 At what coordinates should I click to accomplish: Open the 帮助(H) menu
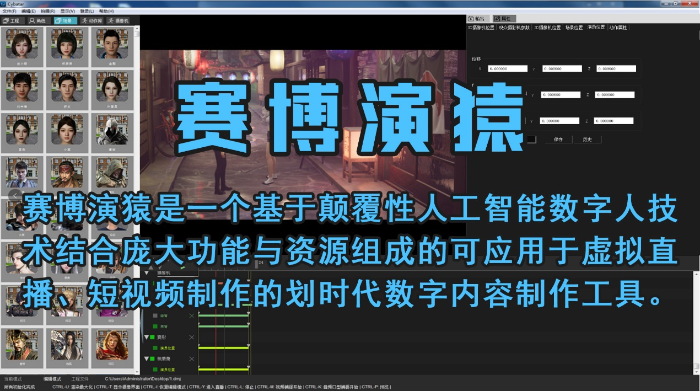coord(106,11)
